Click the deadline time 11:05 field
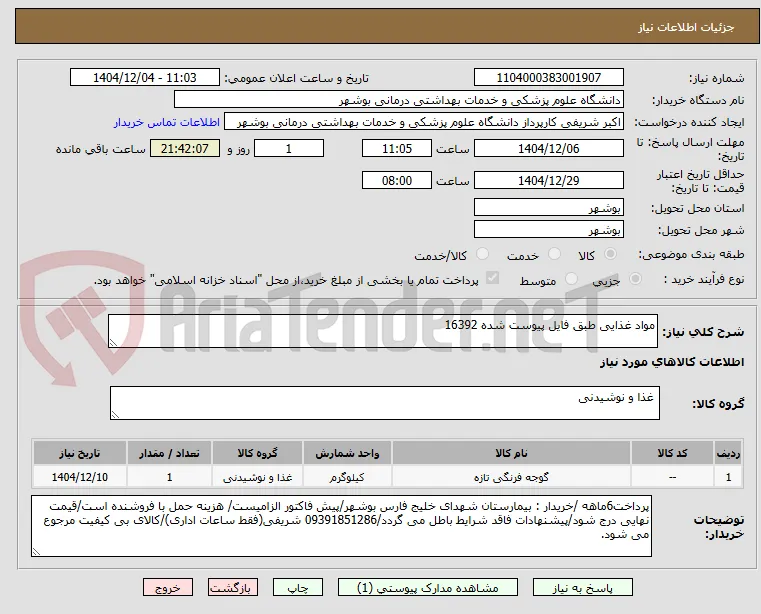The width and height of the screenshot is (761, 614). click(397, 149)
